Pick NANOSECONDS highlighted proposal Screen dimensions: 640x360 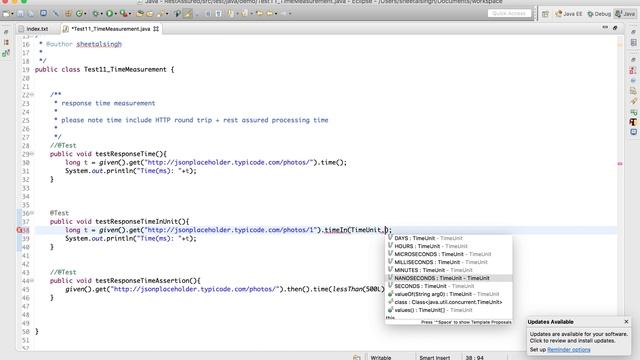(x=449, y=278)
